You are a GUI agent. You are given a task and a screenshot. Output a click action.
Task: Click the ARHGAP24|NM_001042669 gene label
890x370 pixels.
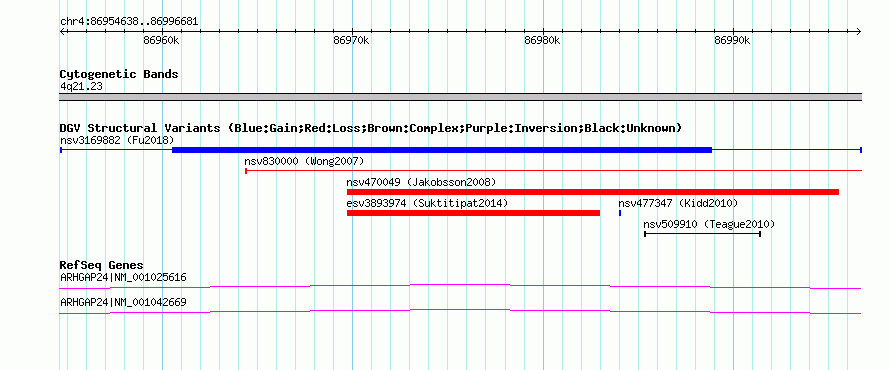[123, 302]
